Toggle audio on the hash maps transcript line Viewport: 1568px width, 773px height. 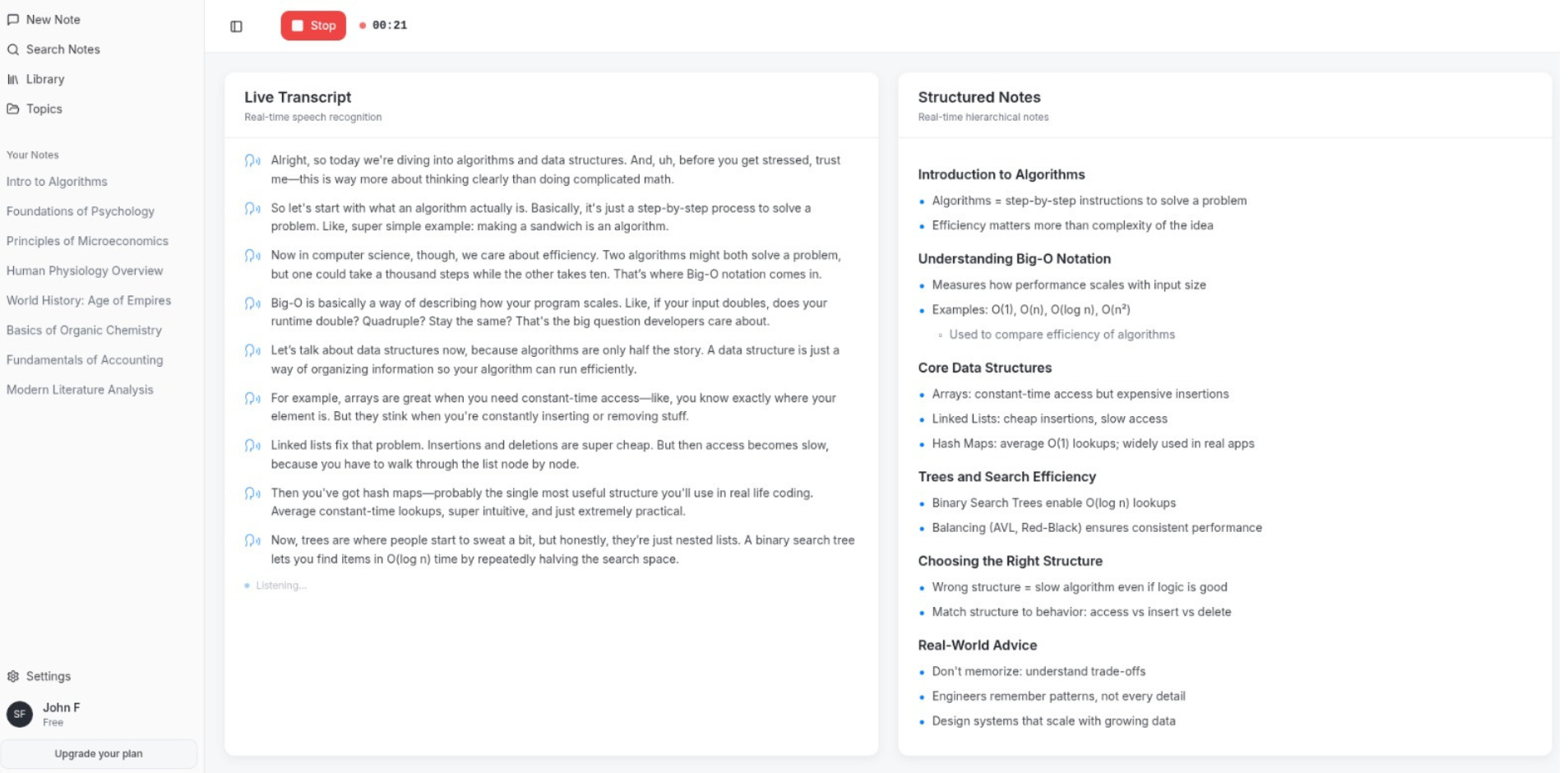coord(251,493)
